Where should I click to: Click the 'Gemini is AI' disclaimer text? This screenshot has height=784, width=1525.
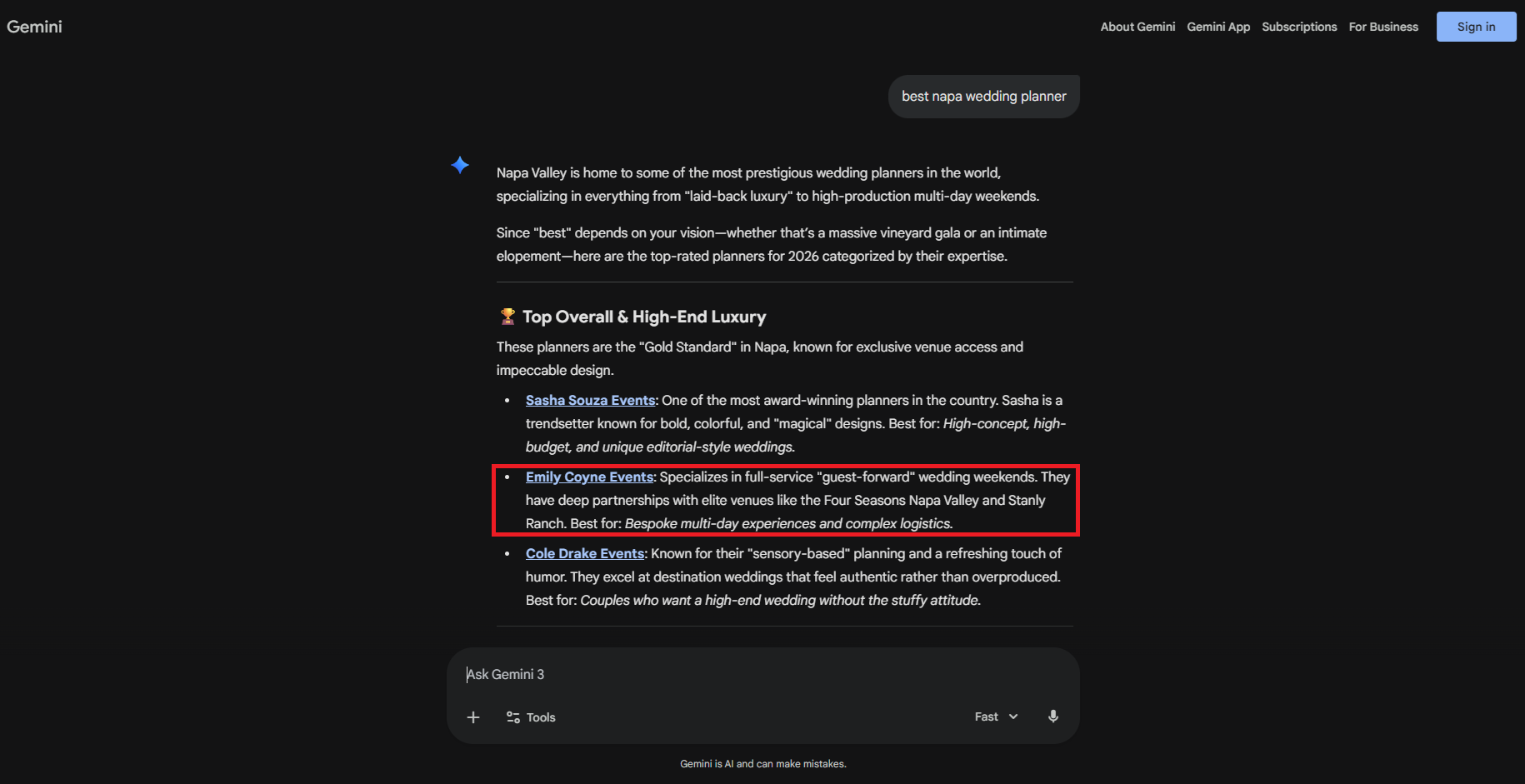(x=762, y=764)
